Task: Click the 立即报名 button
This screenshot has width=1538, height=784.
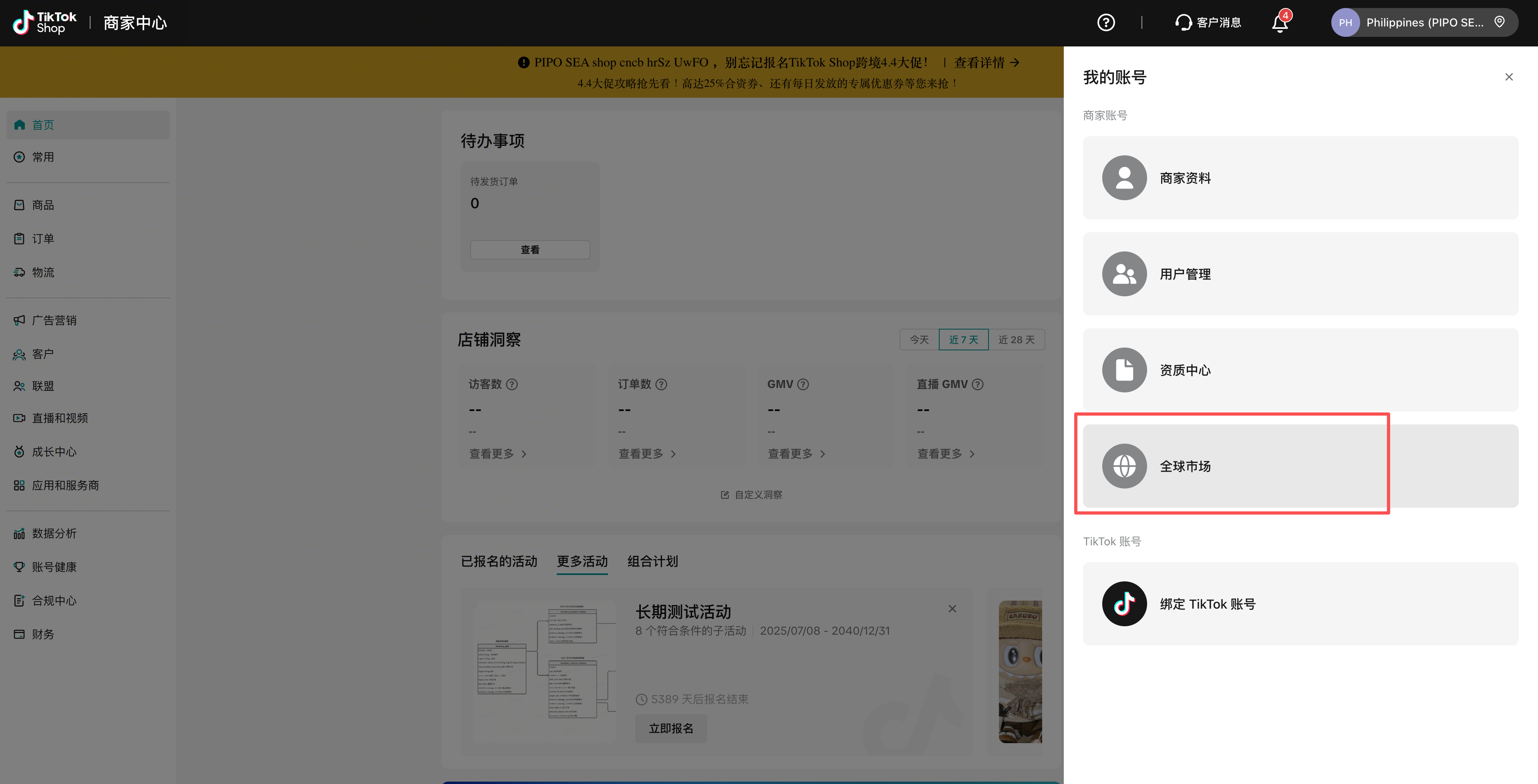Action: (670, 728)
